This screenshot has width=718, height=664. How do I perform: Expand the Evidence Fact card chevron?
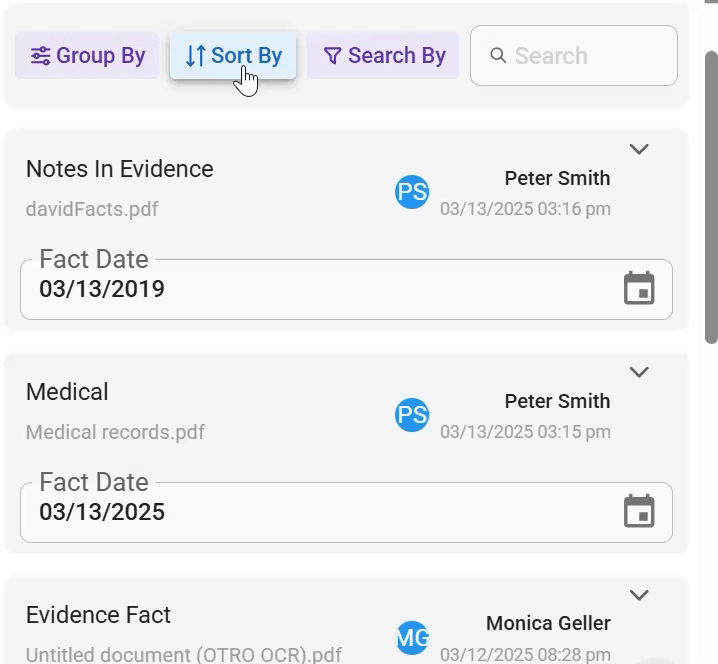coord(639,595)
